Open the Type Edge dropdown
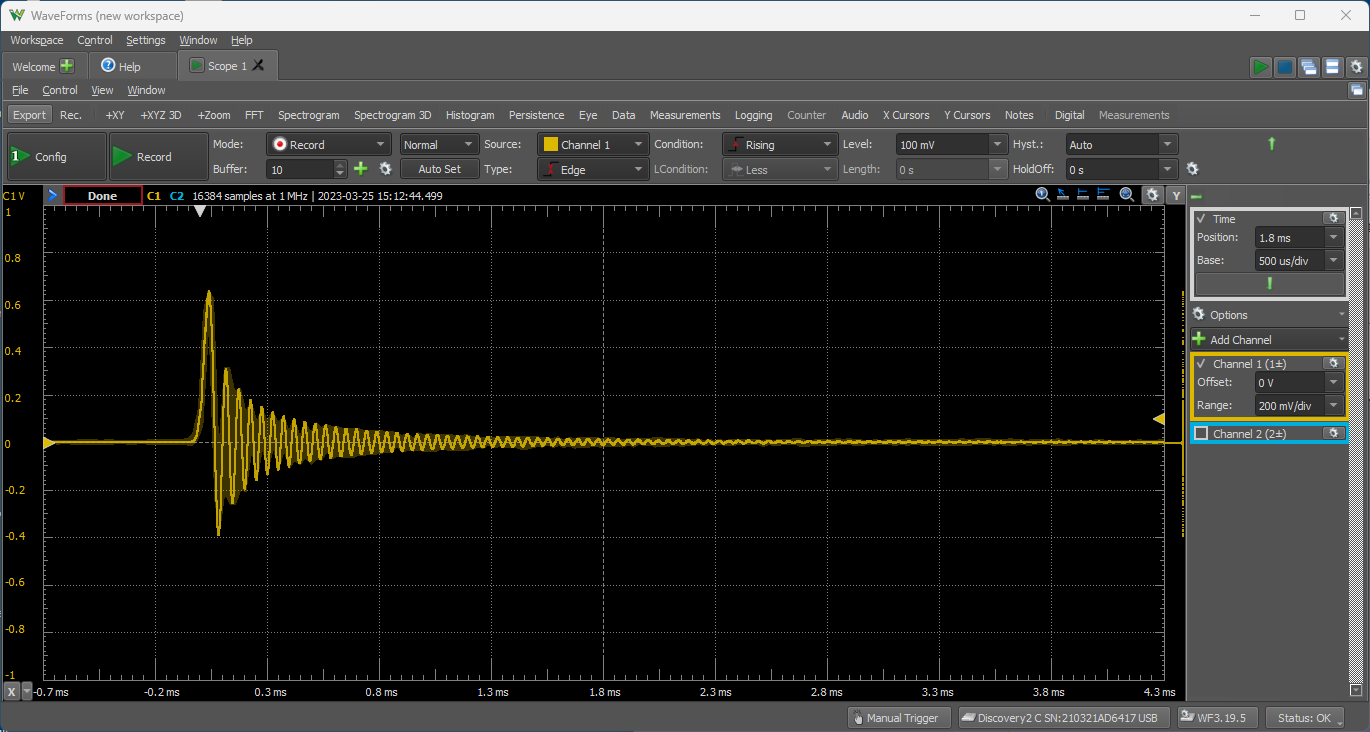The width and height of the screenshot is (1370, 732). tap(593, 169)
